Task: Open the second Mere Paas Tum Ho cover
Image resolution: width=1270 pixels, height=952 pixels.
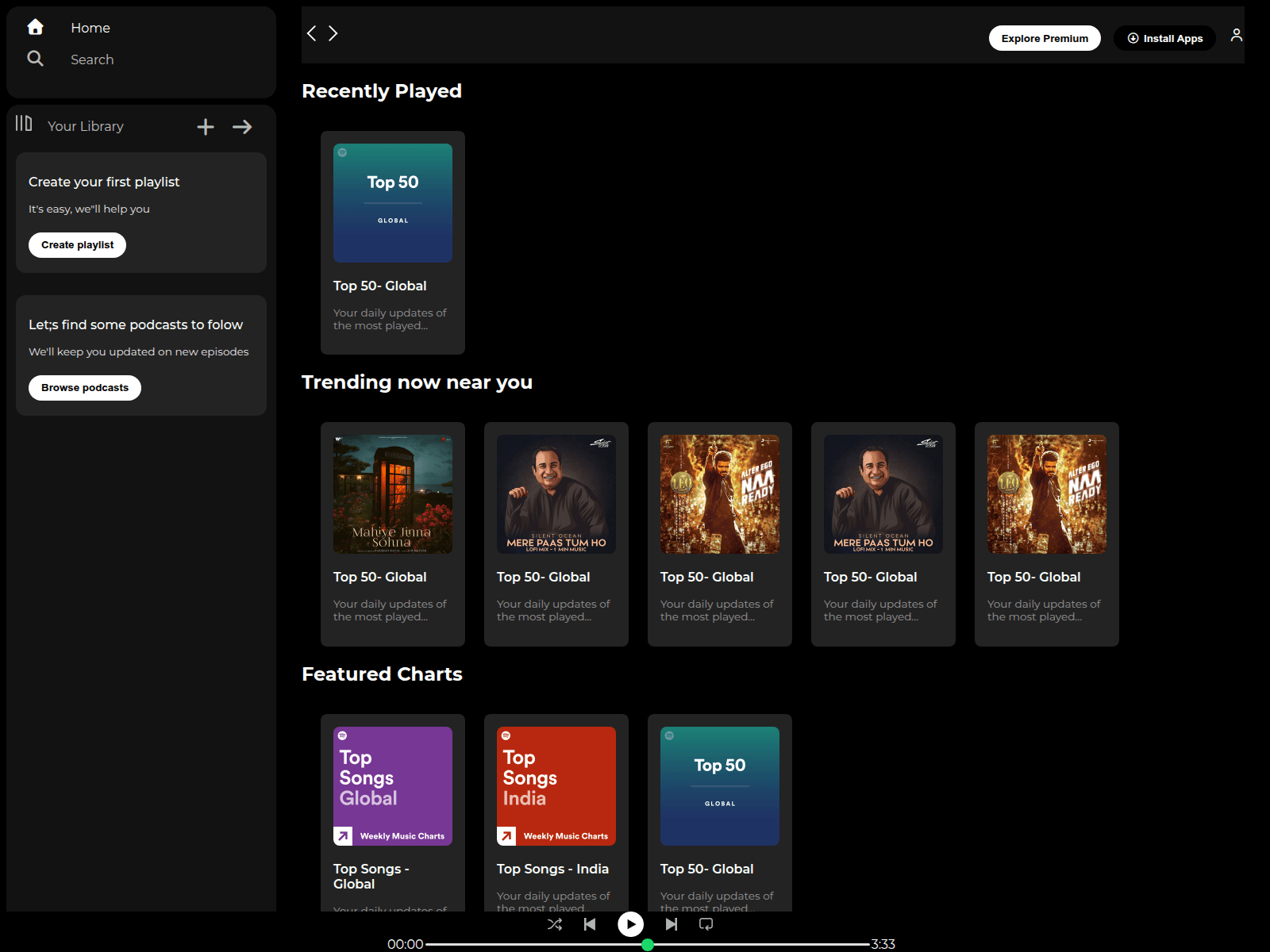Action: tap(883, 494)
